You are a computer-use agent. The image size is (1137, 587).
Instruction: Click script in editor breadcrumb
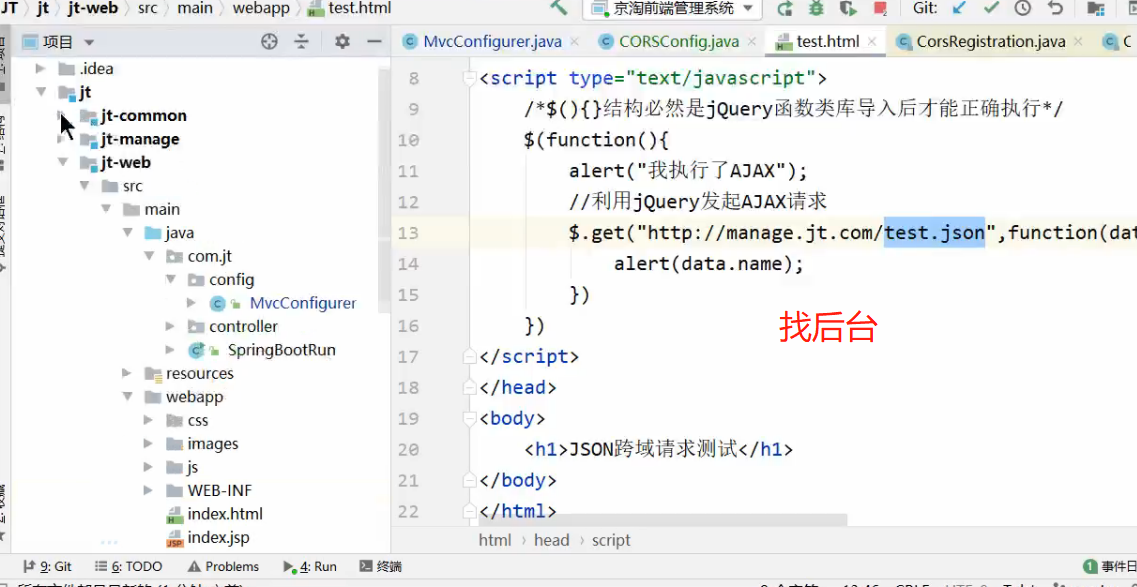click(x=611, y=540)
